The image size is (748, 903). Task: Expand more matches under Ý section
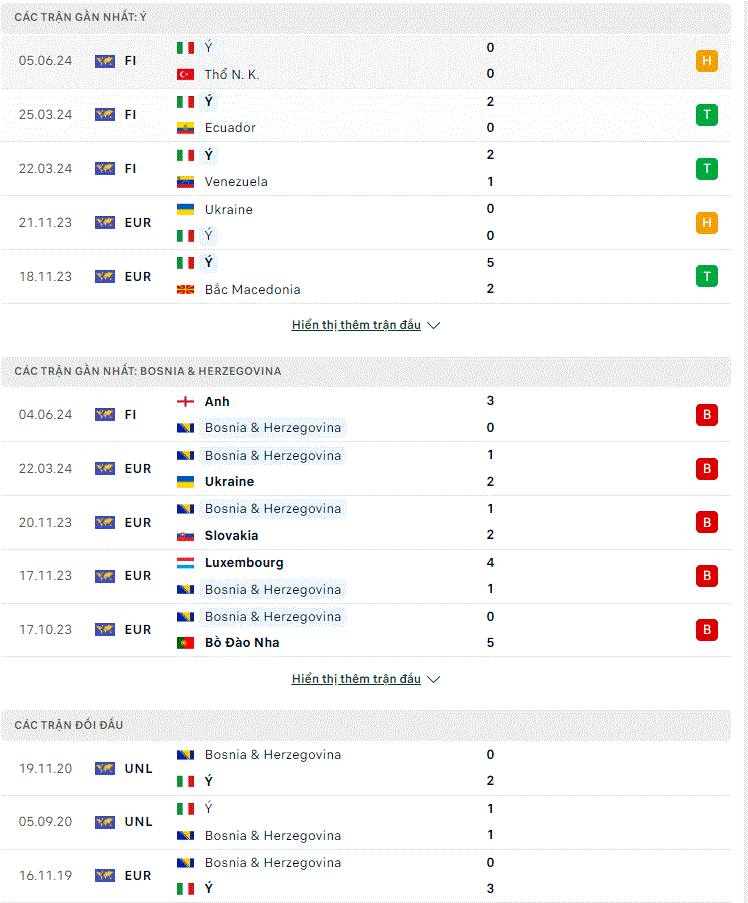point(366,325)
